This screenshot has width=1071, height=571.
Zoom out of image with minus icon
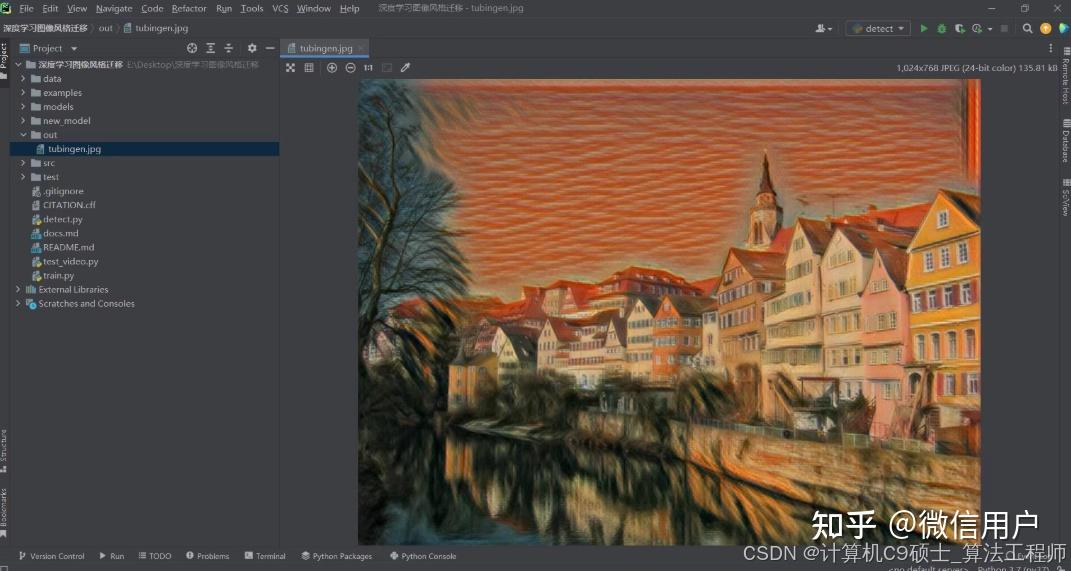coord(350,68)
